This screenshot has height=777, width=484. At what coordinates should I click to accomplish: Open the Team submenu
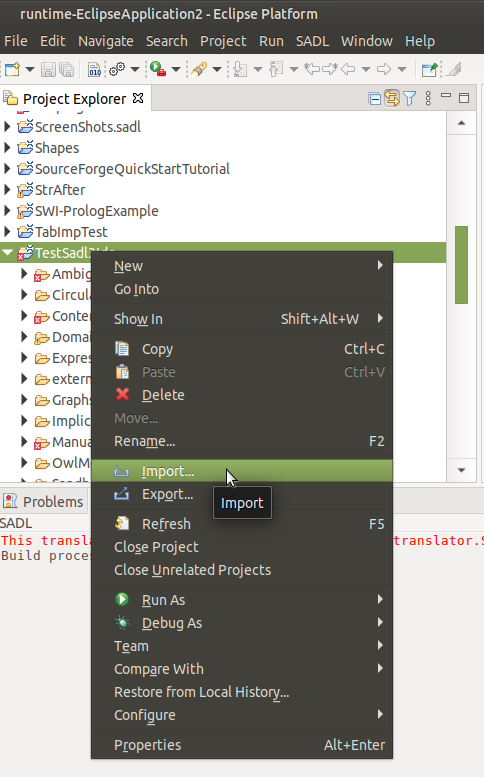[x=242, y=646]
